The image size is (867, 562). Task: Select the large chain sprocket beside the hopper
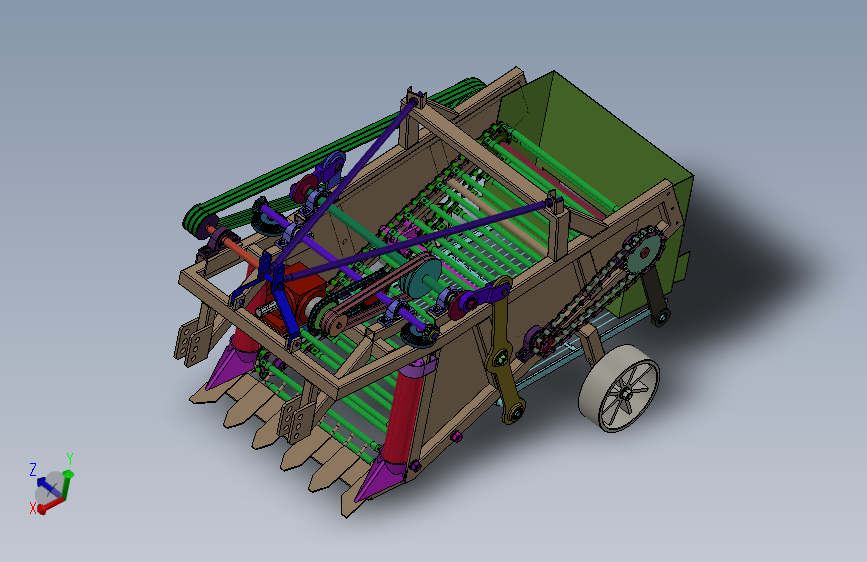click(644, 252)
